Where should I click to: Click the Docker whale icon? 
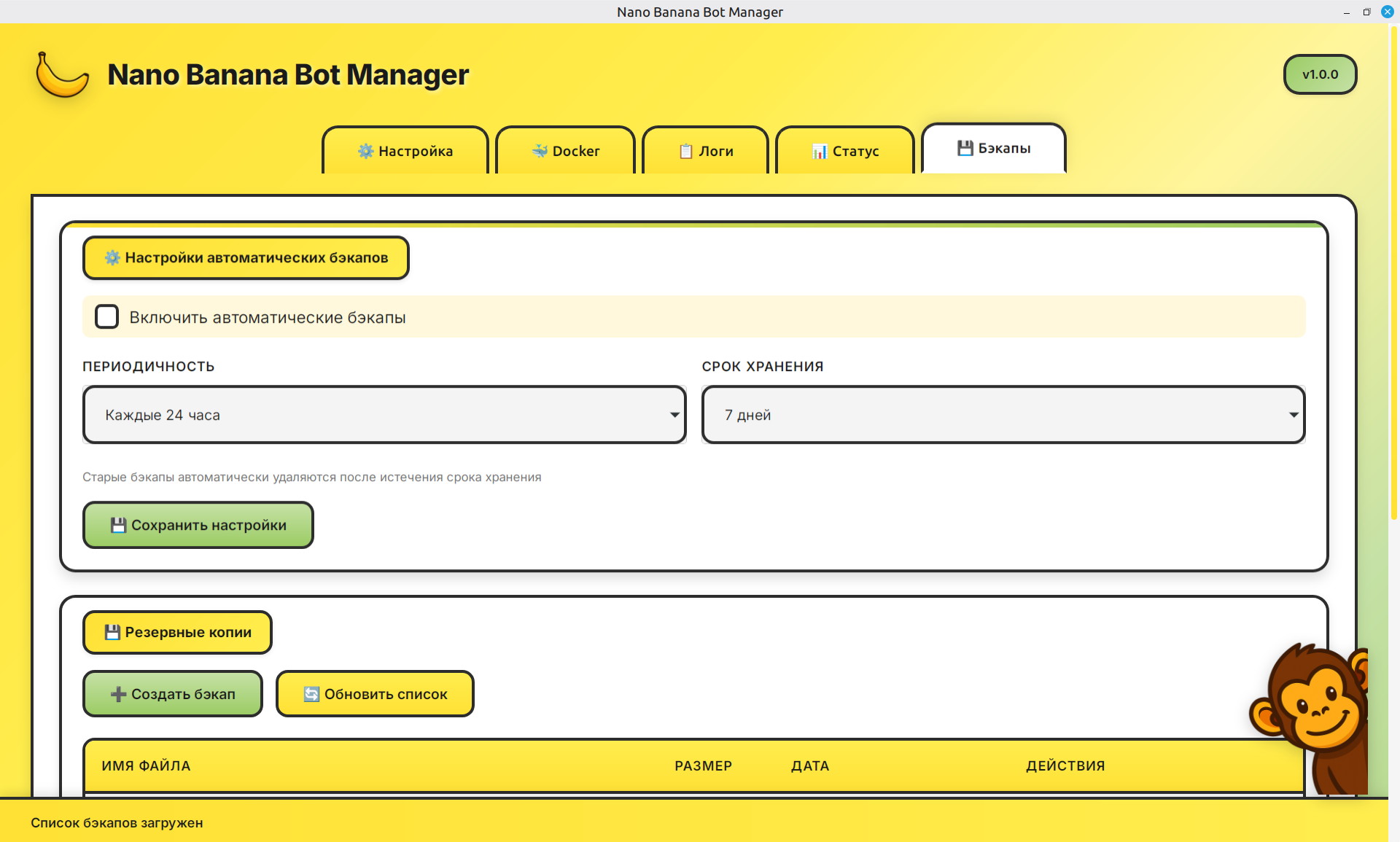540,151
